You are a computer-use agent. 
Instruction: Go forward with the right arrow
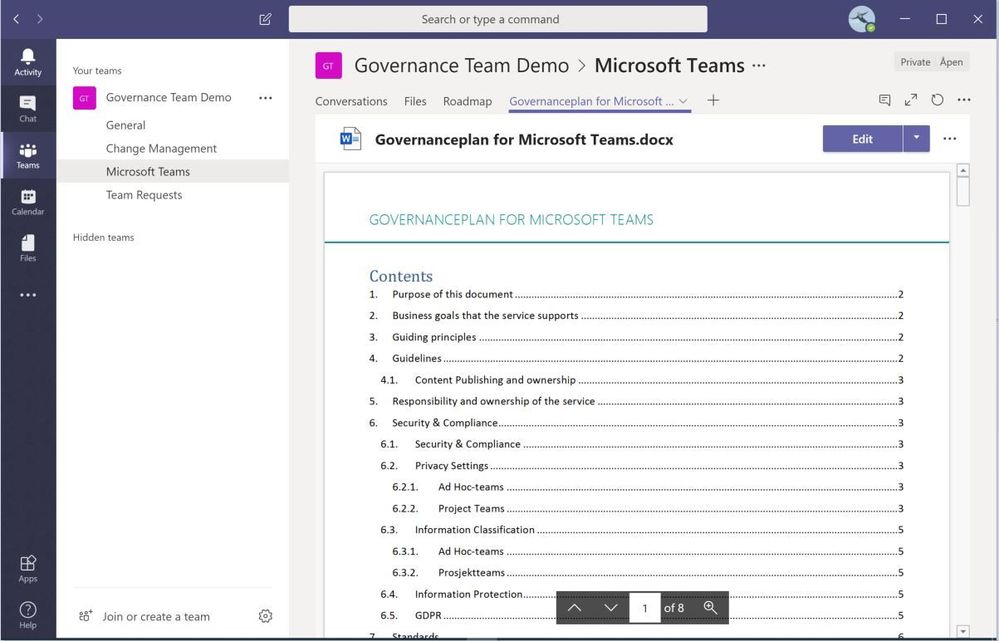click(40, 19)
